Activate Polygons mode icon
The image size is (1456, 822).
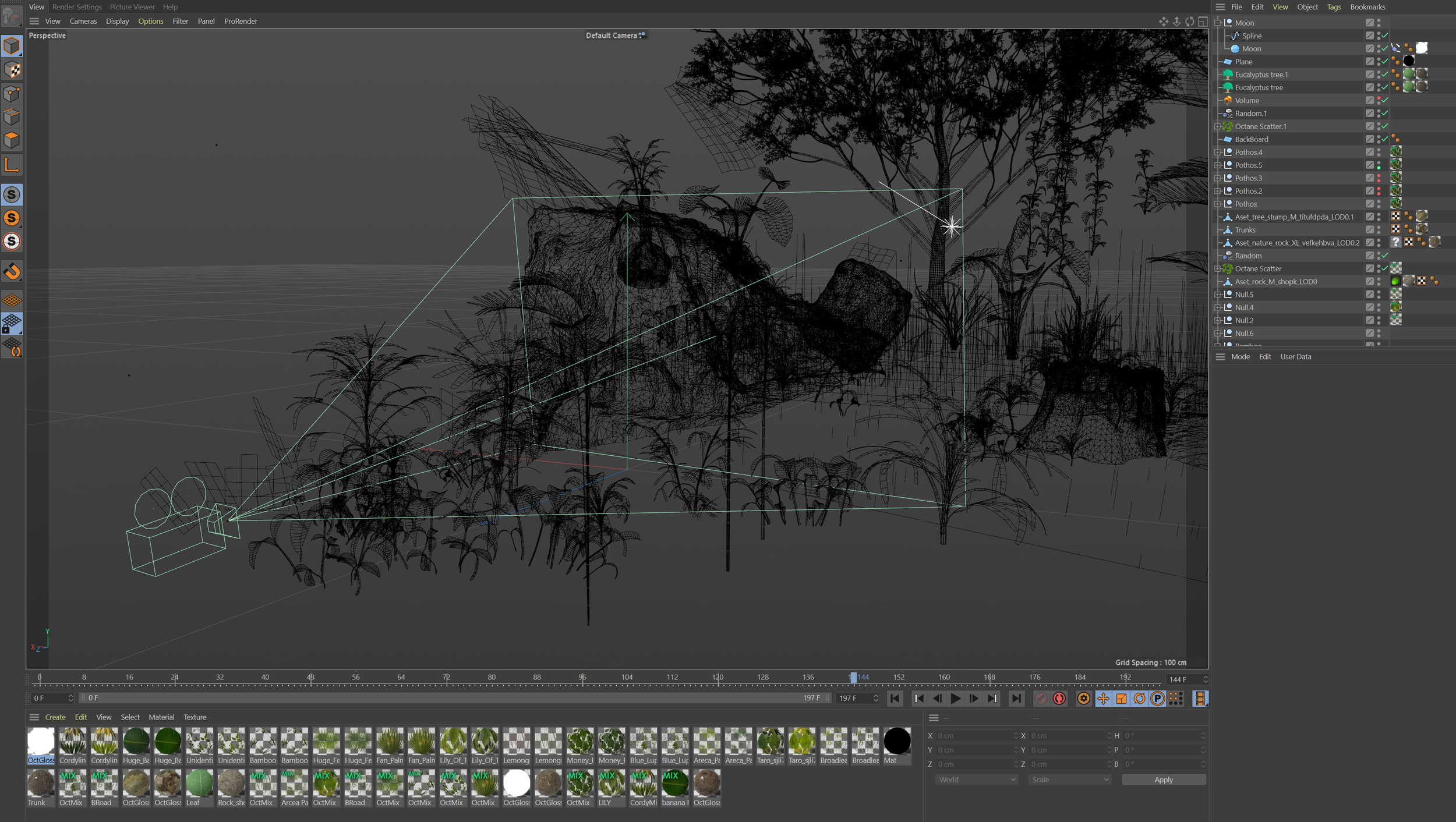coord(12,140)
